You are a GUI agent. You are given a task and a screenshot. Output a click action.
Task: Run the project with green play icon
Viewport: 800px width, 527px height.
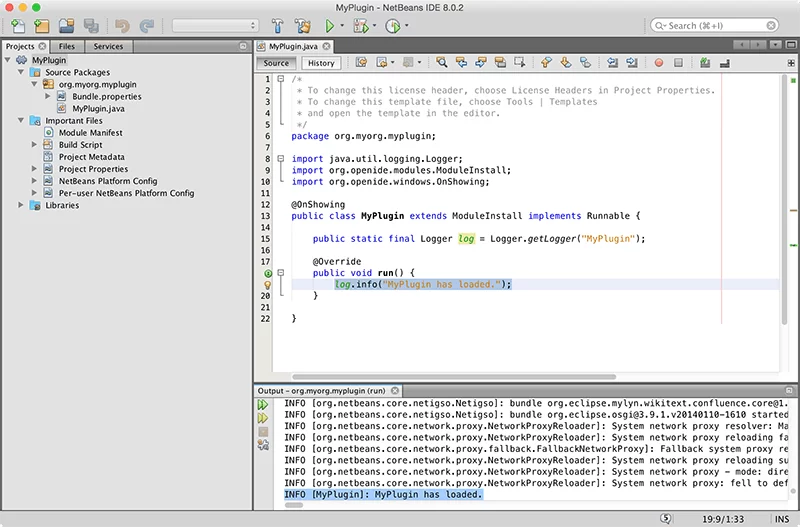coord(330,26)
